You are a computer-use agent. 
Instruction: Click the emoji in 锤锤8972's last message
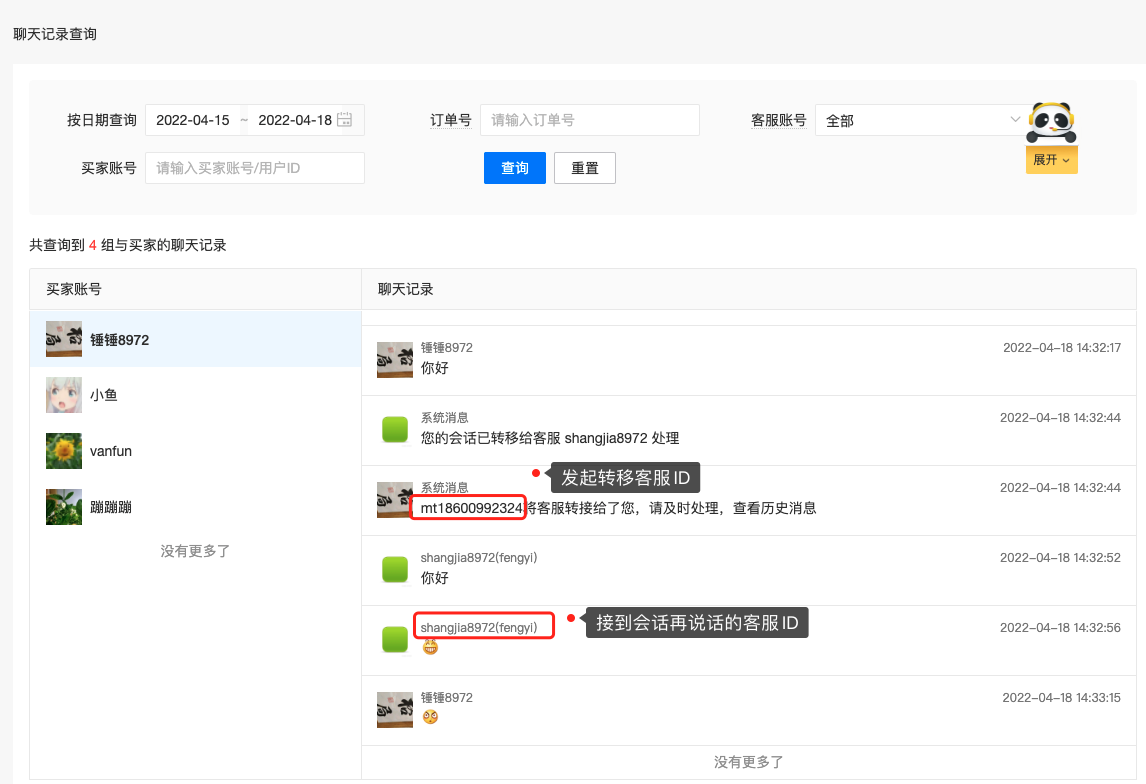tap(430, 717)
